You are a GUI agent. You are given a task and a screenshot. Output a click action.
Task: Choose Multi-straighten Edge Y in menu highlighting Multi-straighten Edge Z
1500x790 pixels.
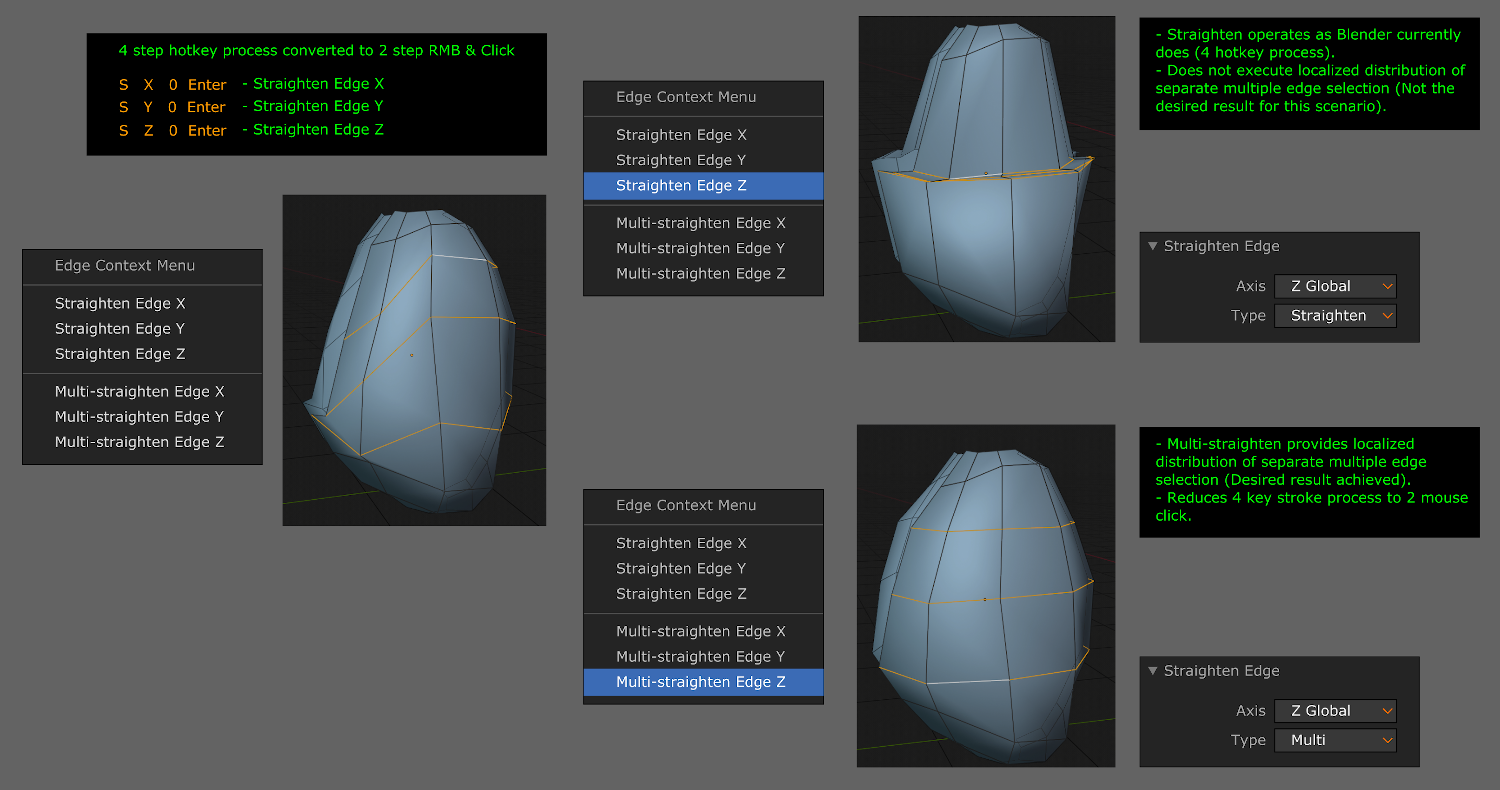click(703, 656)
